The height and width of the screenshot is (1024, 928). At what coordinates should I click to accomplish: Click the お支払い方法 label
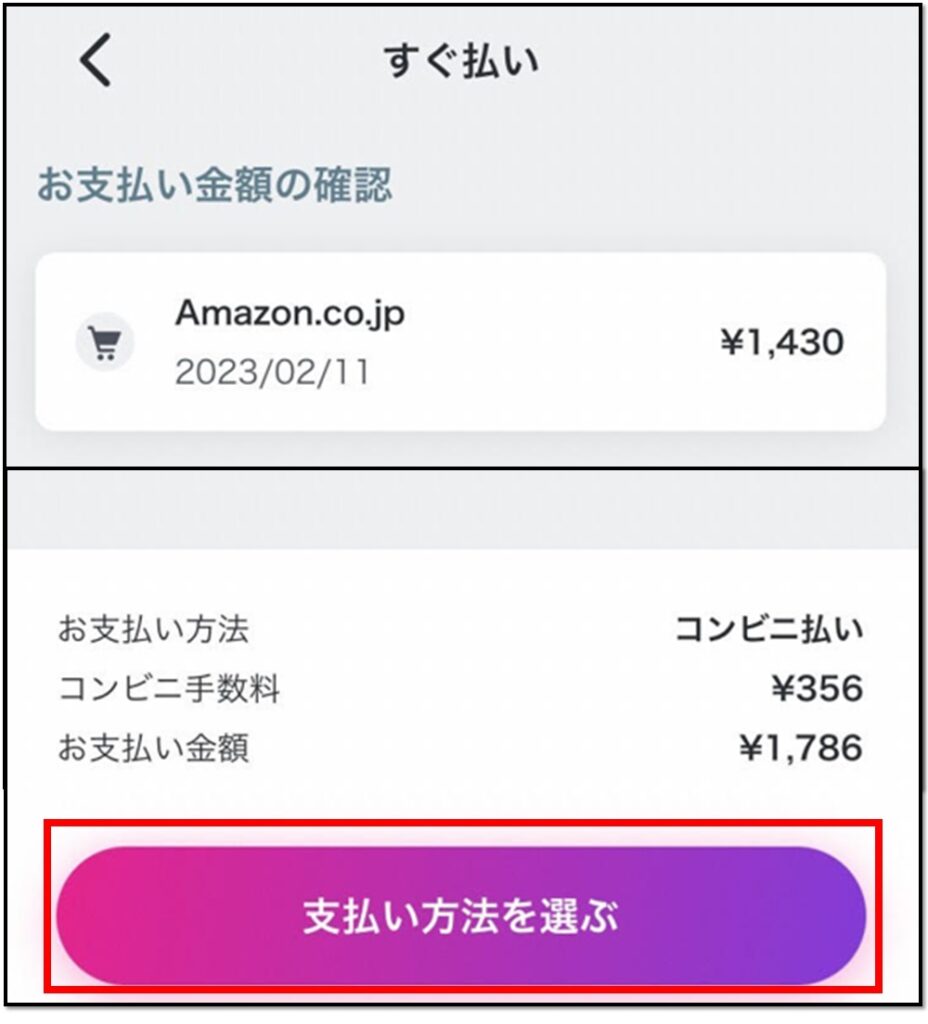coord(153,630)
